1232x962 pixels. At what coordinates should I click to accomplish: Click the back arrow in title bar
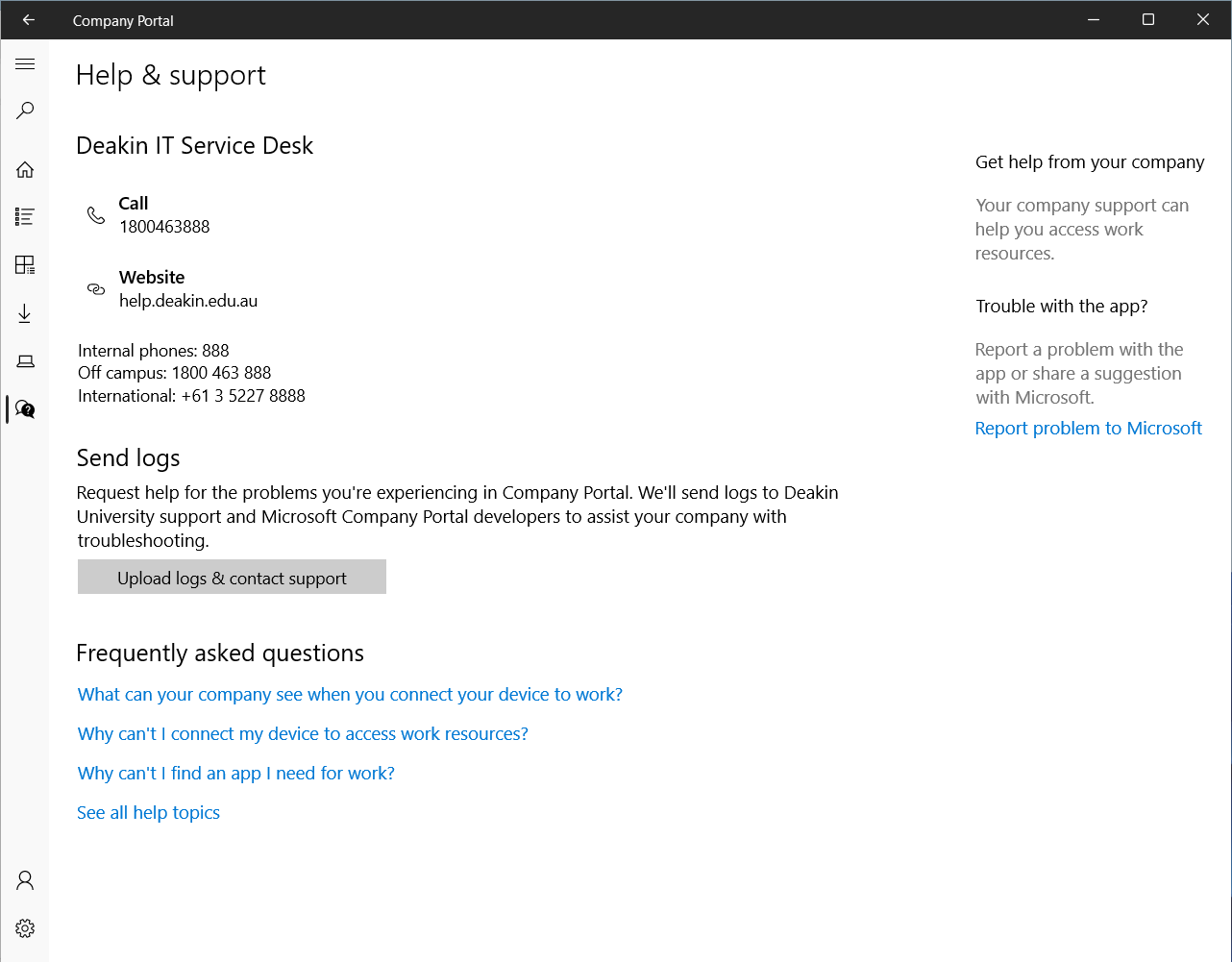pyautogui.click(x=28, y=20)
